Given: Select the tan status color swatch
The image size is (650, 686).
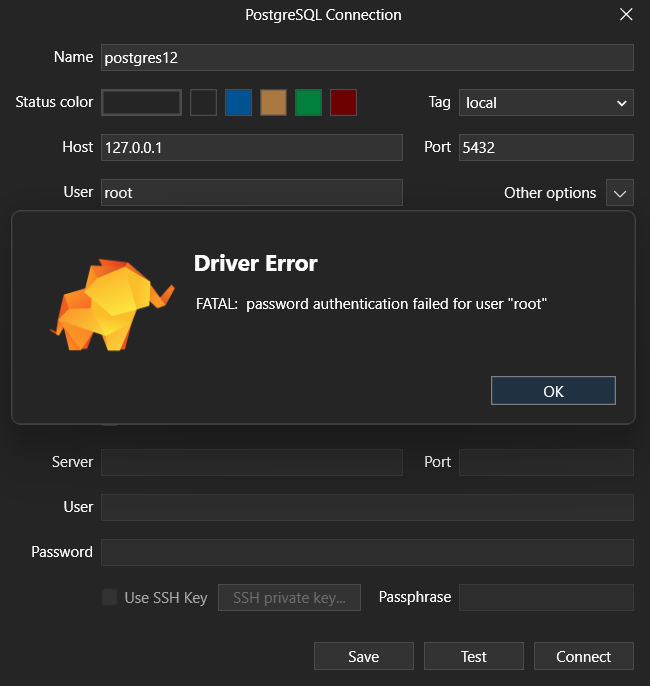Looking at the screenshot, I should (x=273, y=102).
